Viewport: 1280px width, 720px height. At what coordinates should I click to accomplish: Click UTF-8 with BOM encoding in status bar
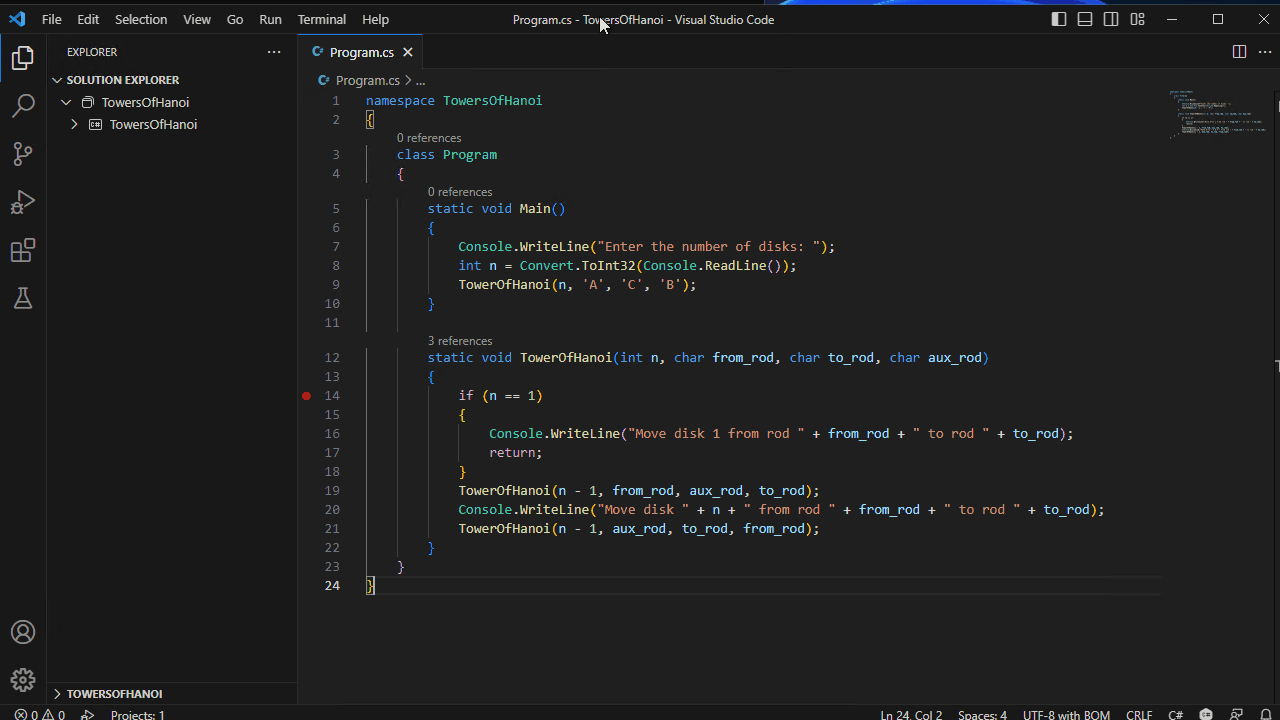(x=1066, y=714)
